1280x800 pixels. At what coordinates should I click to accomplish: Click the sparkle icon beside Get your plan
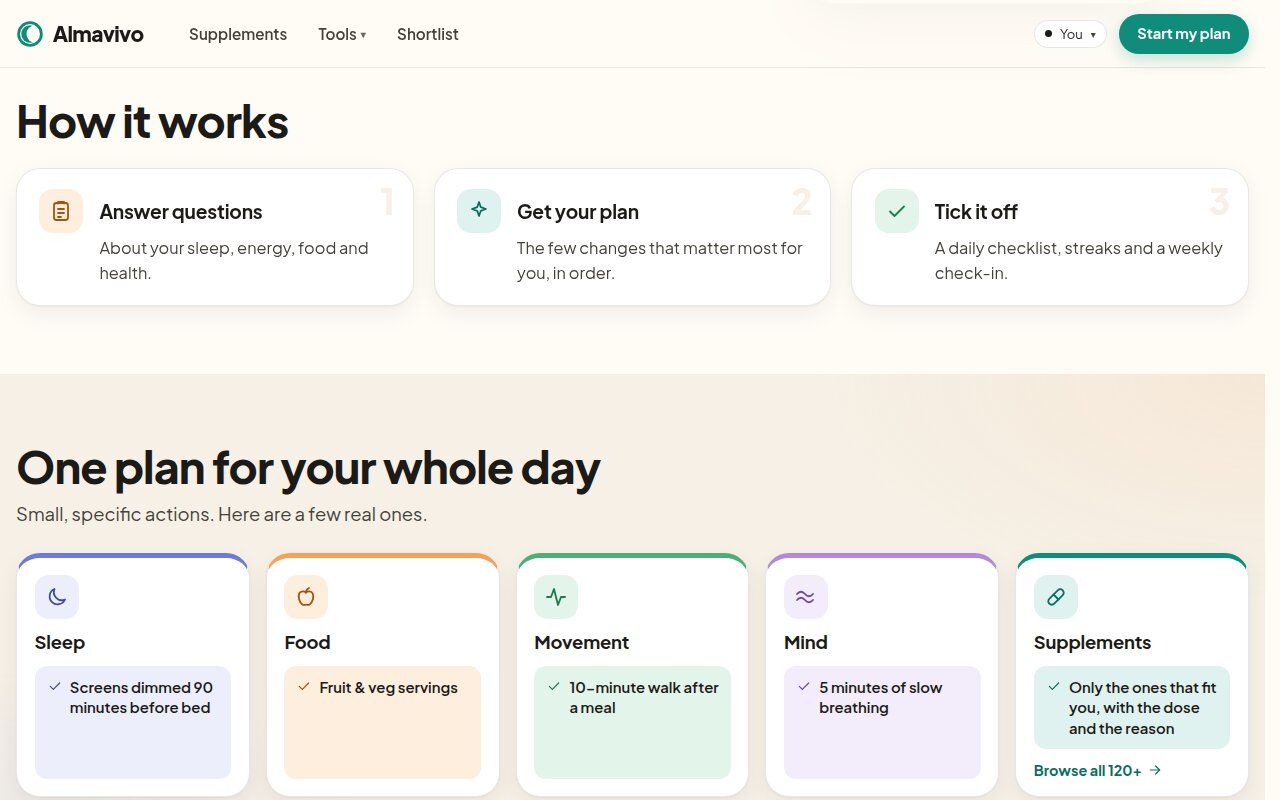click(x=479, y=211)
